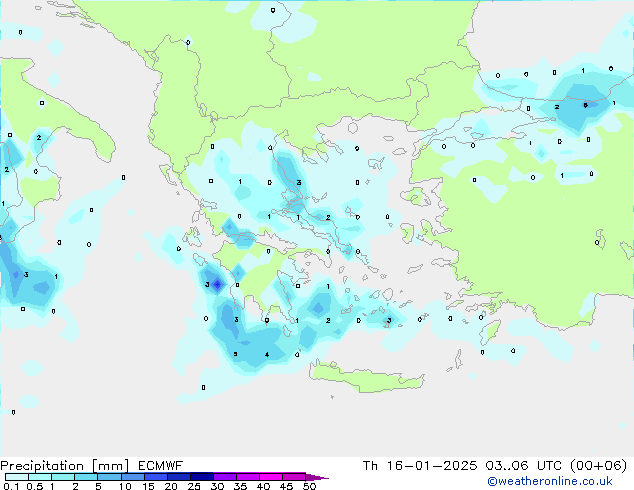Image resolution: width=634 pixels, height=490 pixels.
Task: Select the 15–20 mm blue legend swatch
Action: [x=156, y=477]
